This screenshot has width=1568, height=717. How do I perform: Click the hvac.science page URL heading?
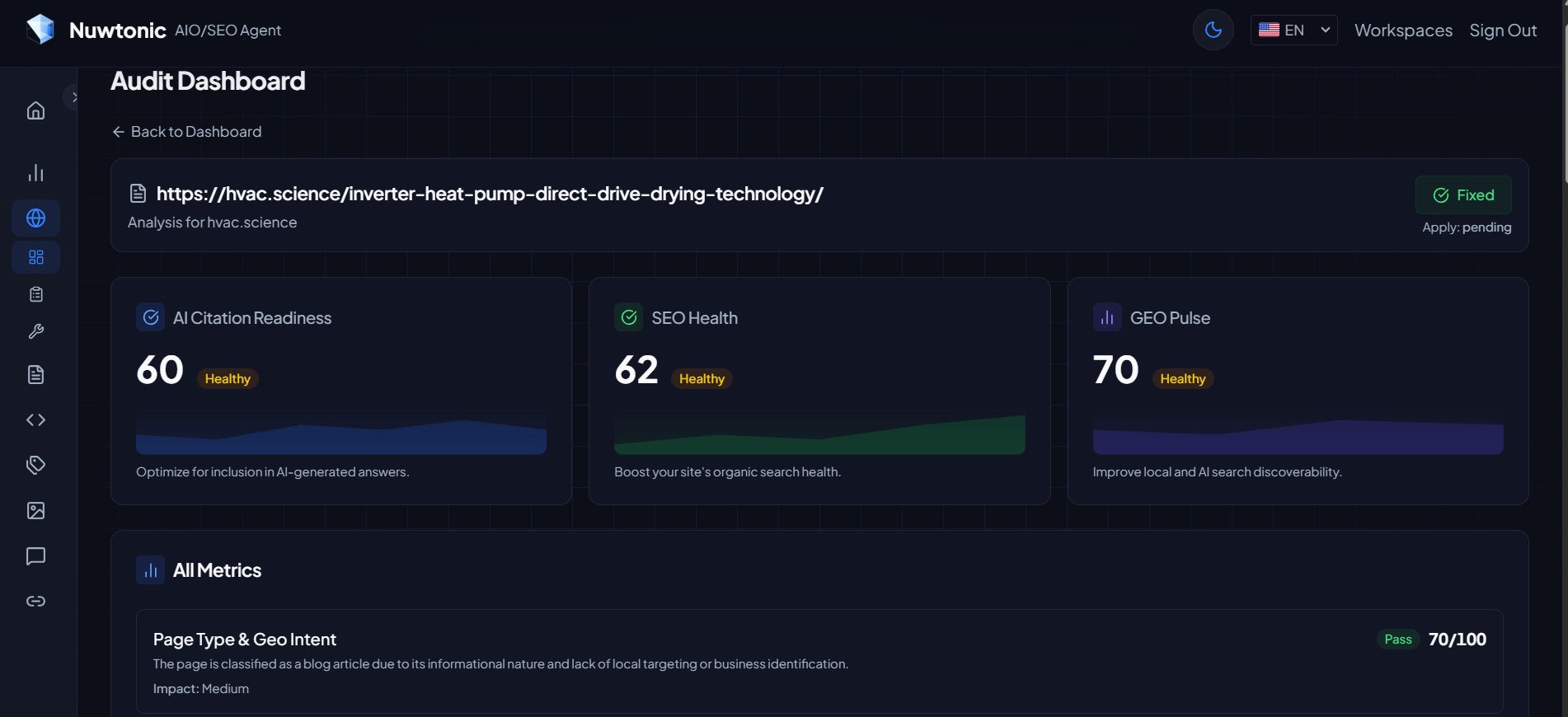pyautogui.click(x=490, y=194)
